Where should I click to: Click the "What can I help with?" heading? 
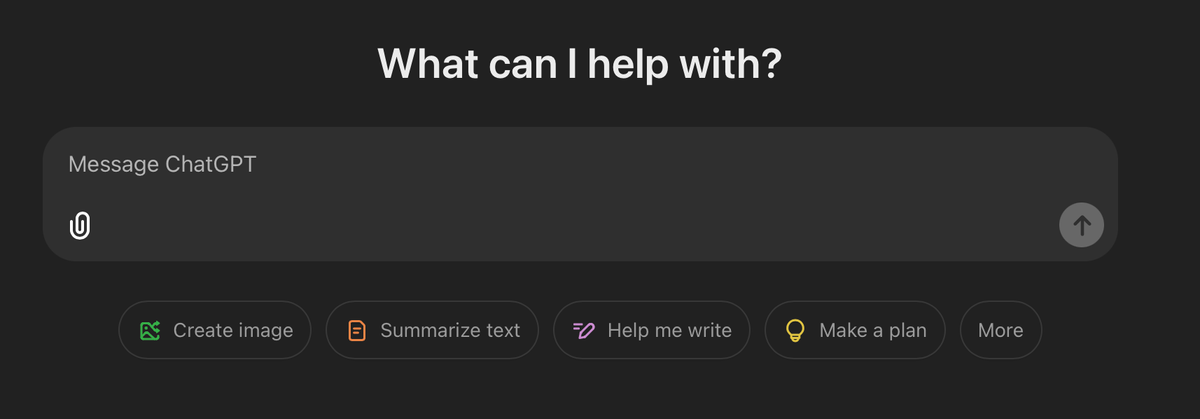point(579,64)
